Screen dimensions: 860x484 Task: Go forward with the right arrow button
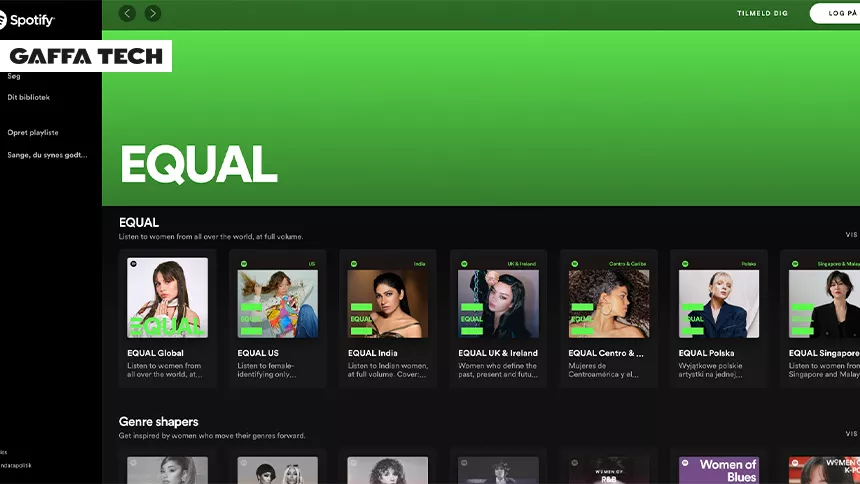pyautogui.click(x=153, y=13)
